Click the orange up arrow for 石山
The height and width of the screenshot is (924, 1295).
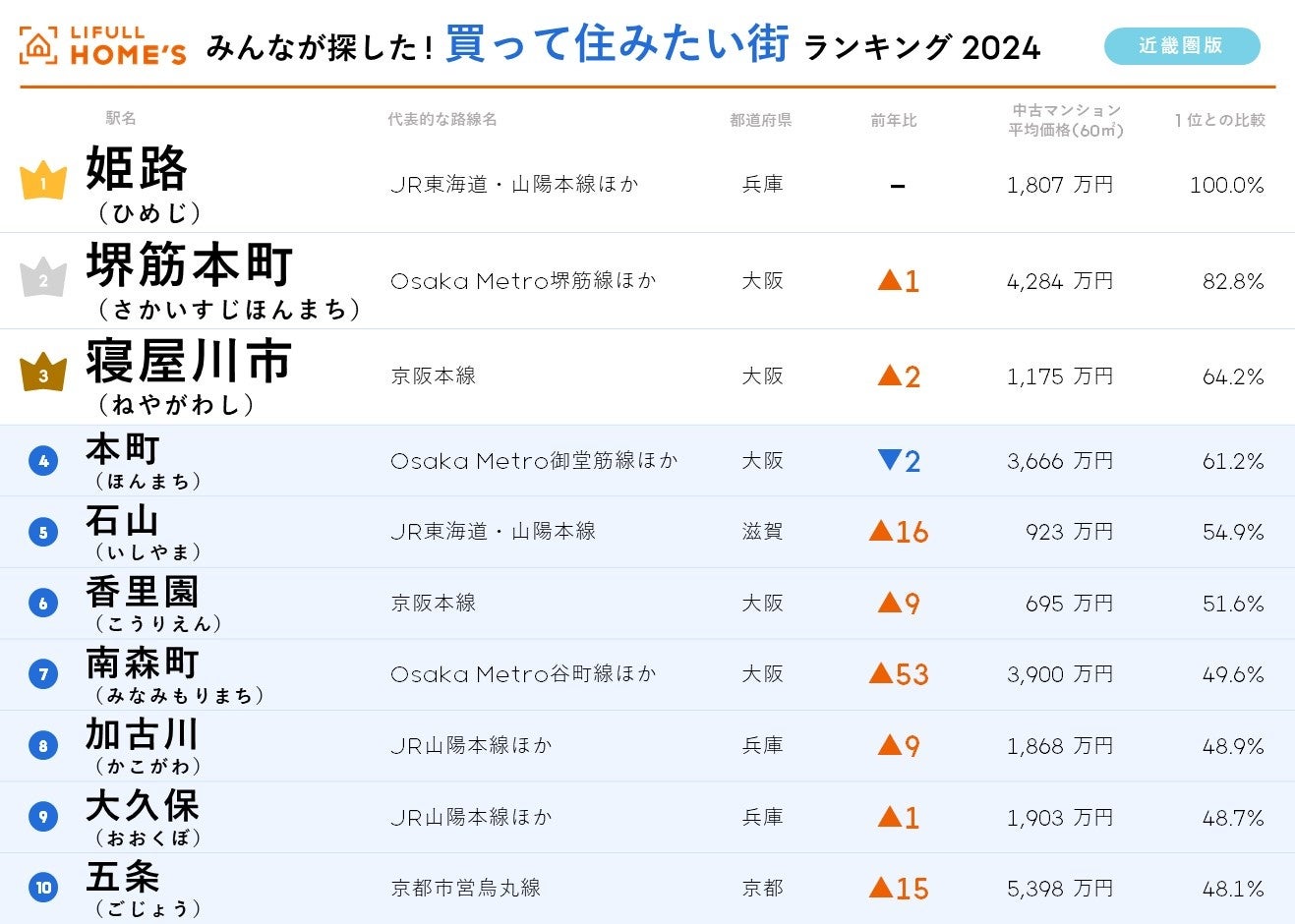pos(881,531)
